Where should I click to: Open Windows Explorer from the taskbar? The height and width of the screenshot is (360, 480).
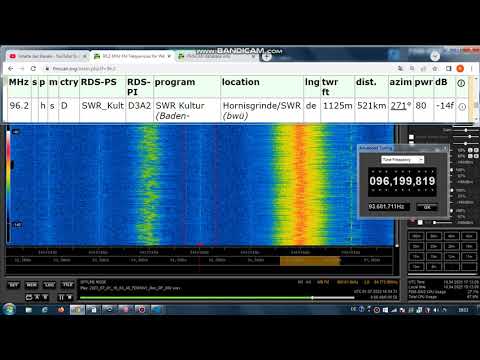coord(29,310)
